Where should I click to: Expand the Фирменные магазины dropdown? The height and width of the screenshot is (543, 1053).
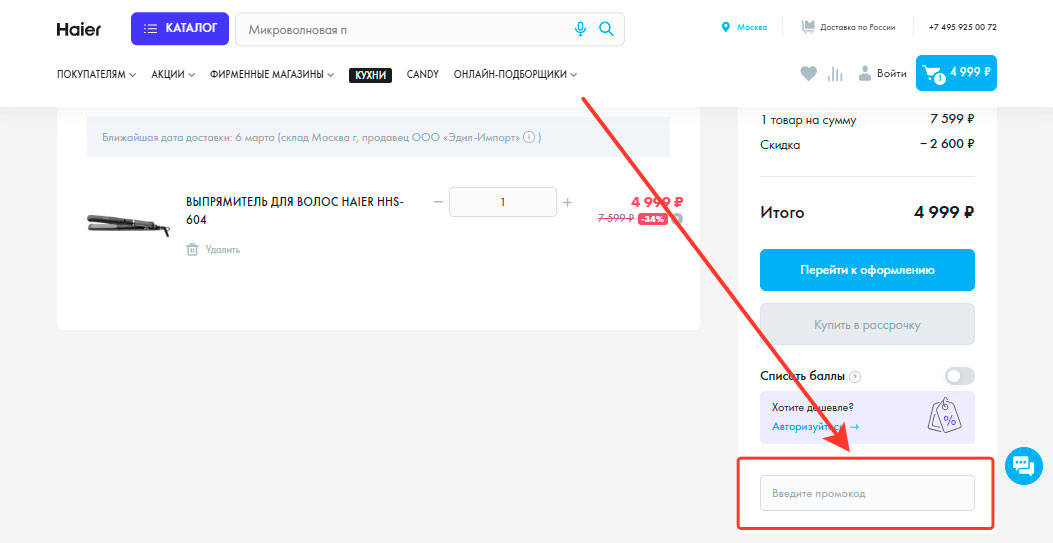point(272,74)
